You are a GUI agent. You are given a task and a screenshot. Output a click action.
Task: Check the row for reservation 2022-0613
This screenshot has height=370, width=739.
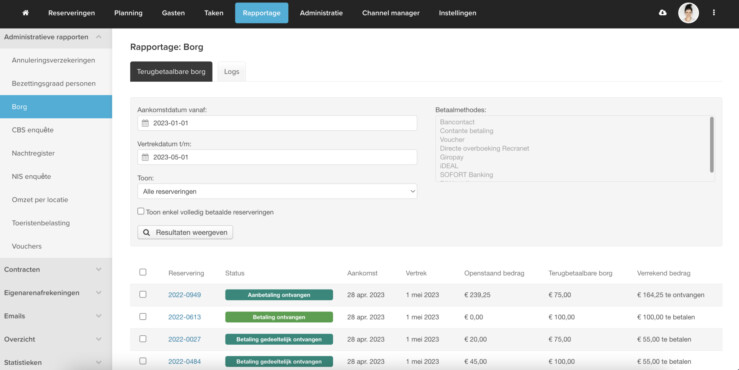click(x=143, y=316)
